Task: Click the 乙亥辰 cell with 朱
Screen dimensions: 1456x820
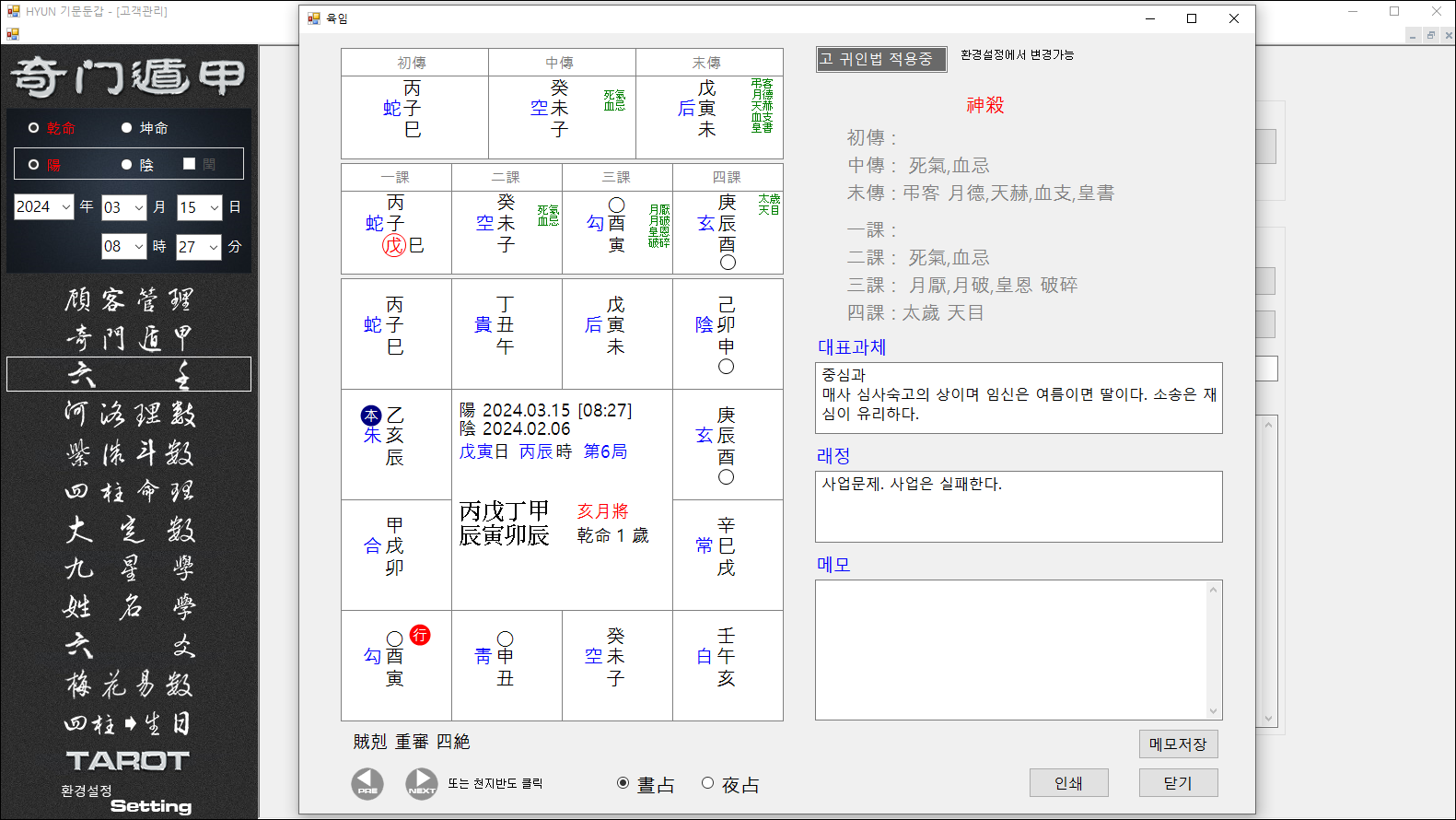Action: 396,444
